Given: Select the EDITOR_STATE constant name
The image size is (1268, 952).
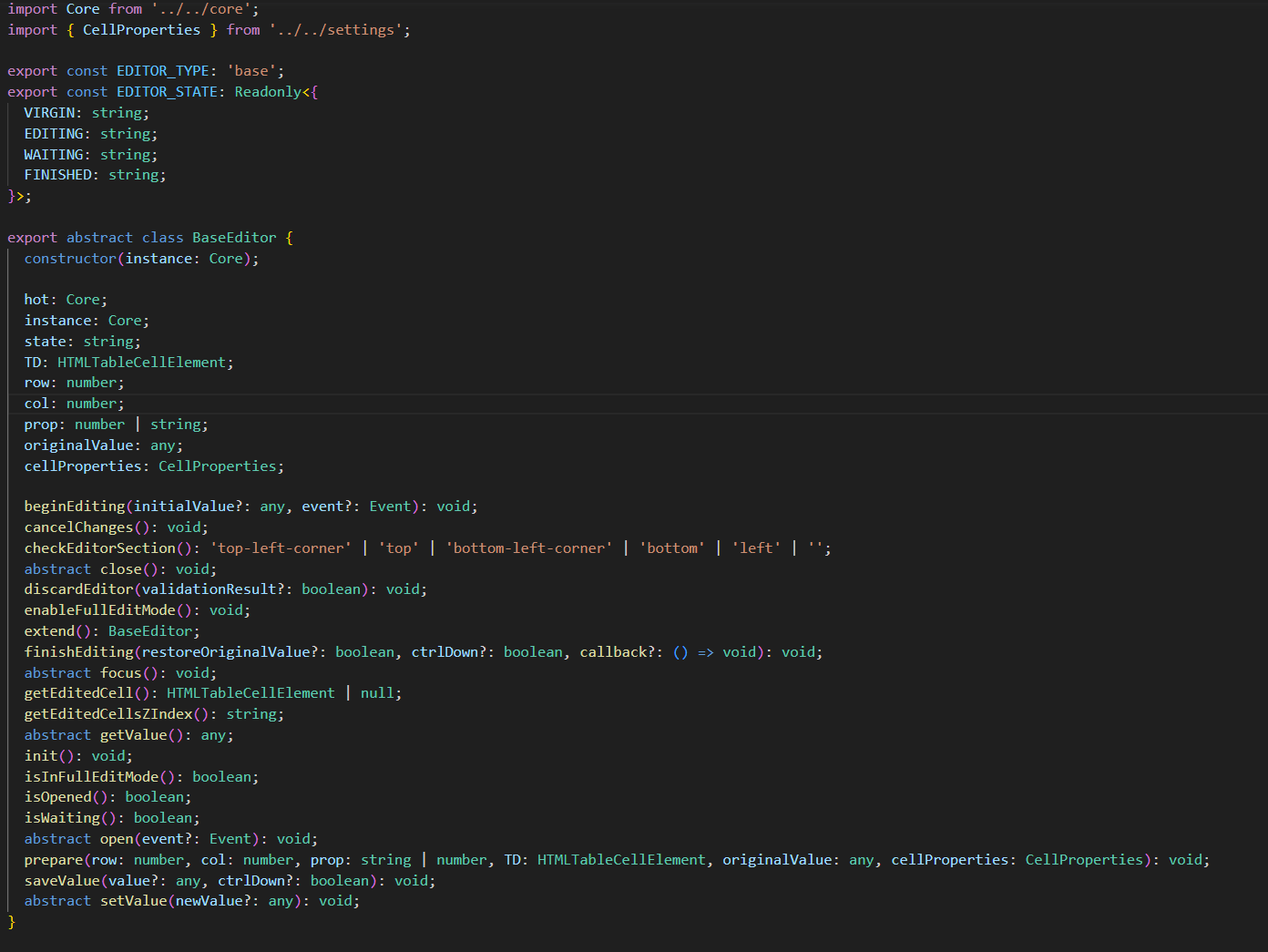Looking at the screenshot, I should point(168,92).
